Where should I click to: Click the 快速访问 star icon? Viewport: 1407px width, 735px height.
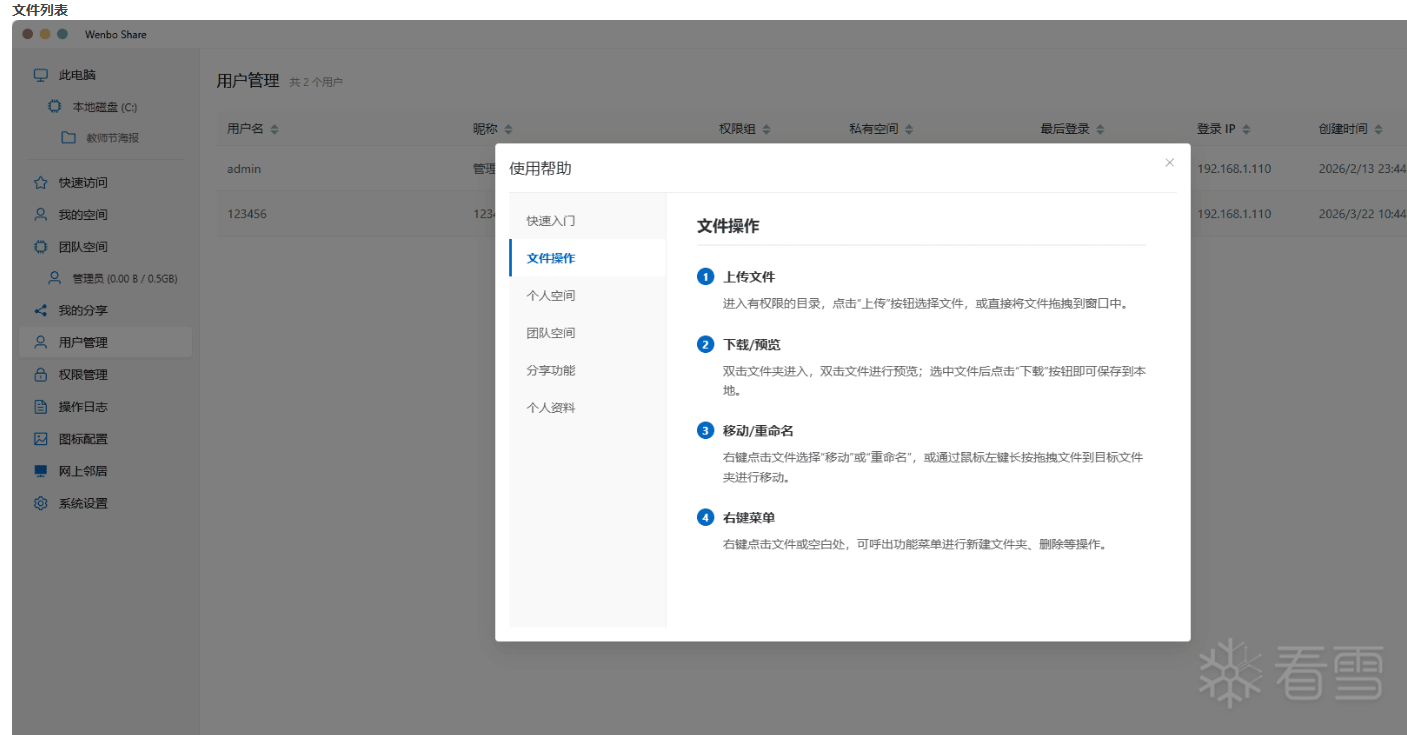click(41, 183)
